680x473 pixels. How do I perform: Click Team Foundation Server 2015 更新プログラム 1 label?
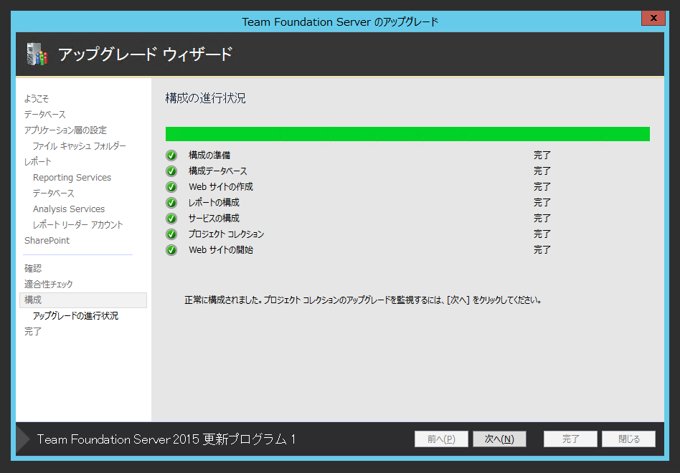click(x=166, y=439)
